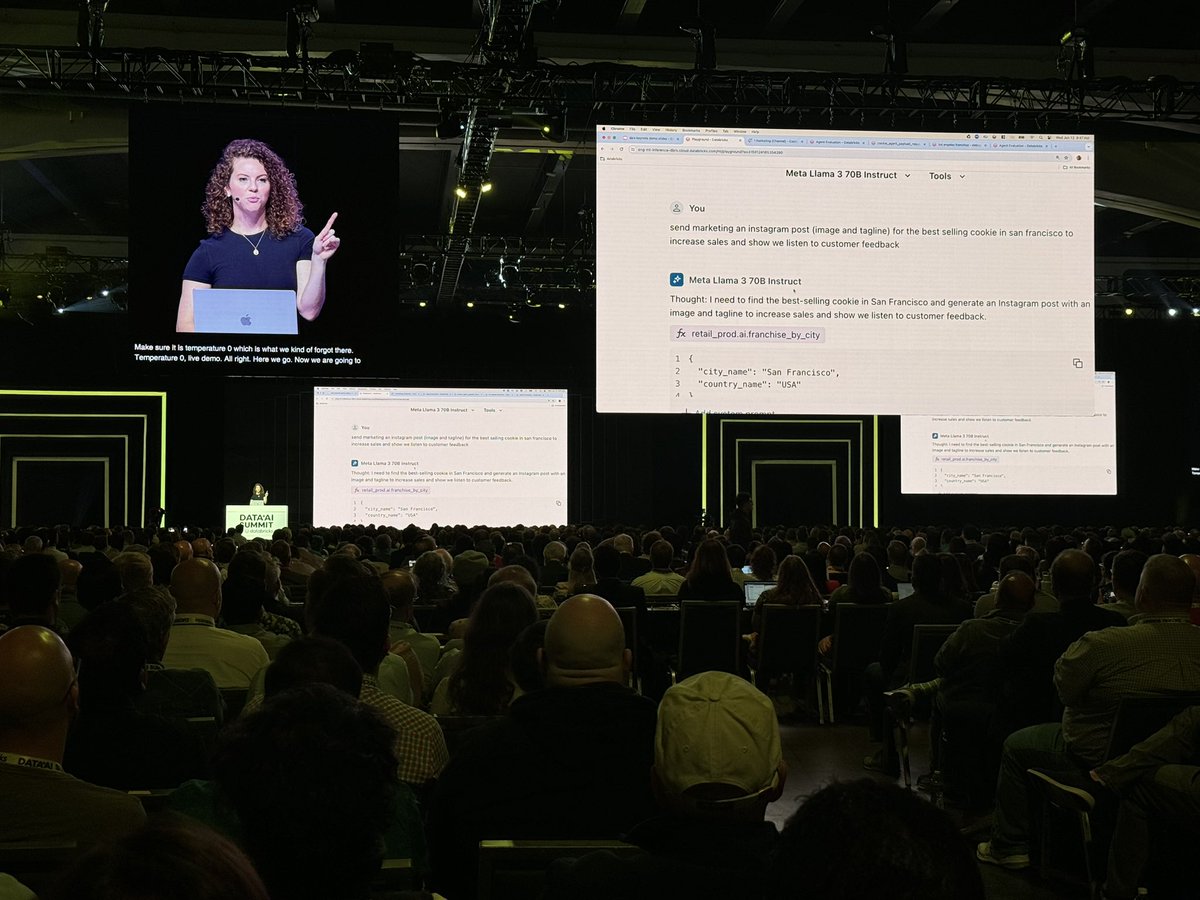Bookmark the page with the star icon

1066,157
